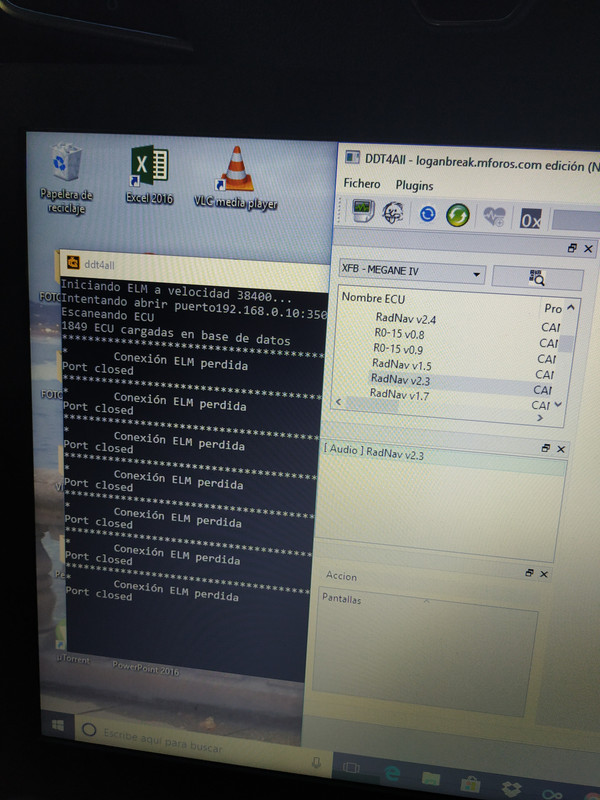Click the Cortana circle icon on taskbar

pos(89,731)
